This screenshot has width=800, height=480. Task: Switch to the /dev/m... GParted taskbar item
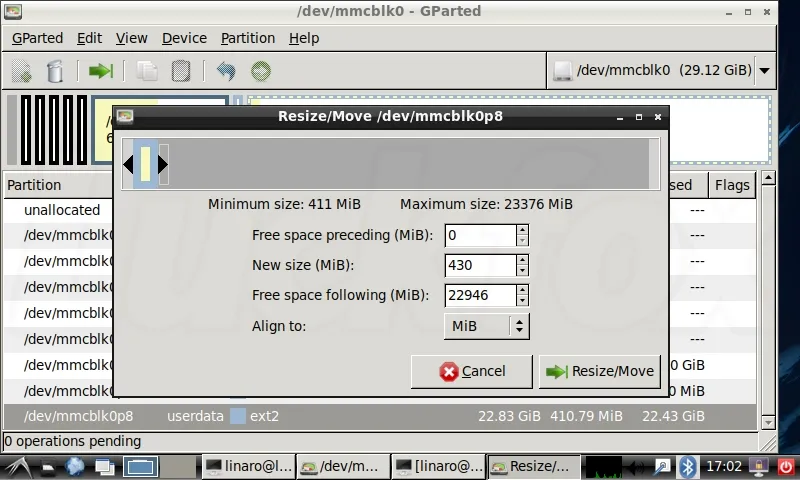[x=342, y=466]
